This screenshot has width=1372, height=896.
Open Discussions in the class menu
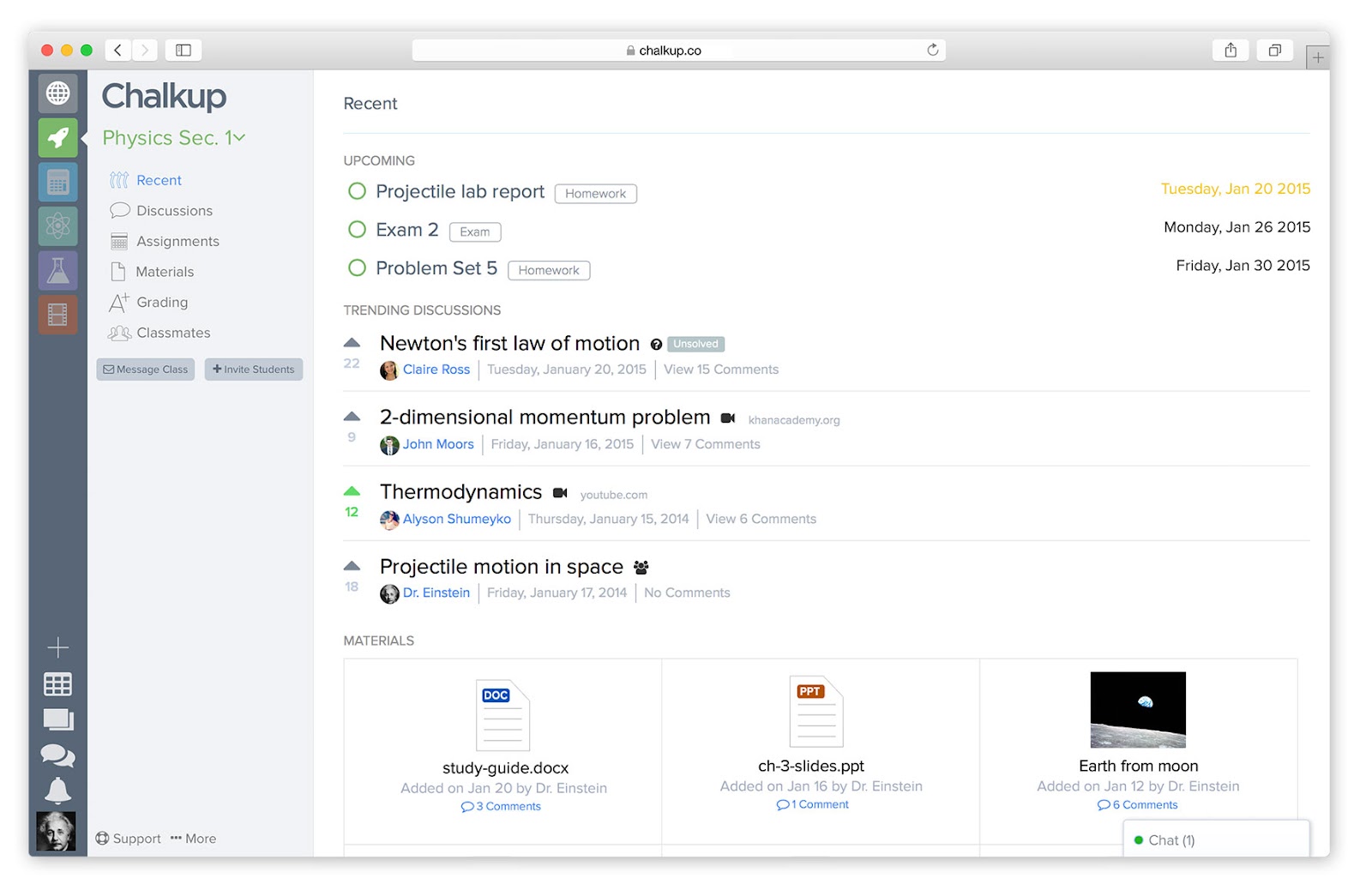161,211
